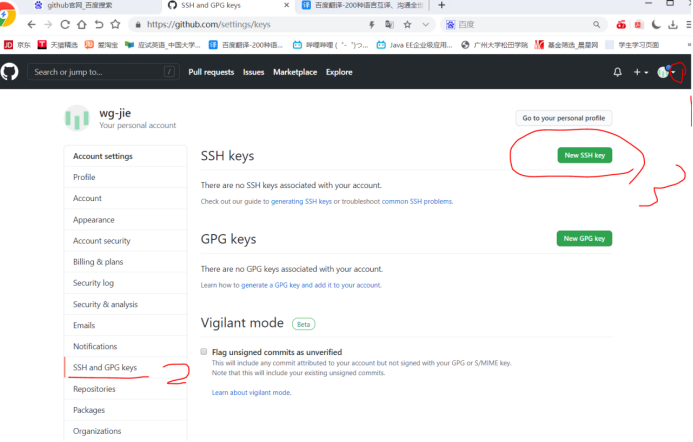Image resolution: width=693 pixels, height=442 pixels.
Task: Click the Baidu search magnifier icon
Action: [x=596, y=25]
